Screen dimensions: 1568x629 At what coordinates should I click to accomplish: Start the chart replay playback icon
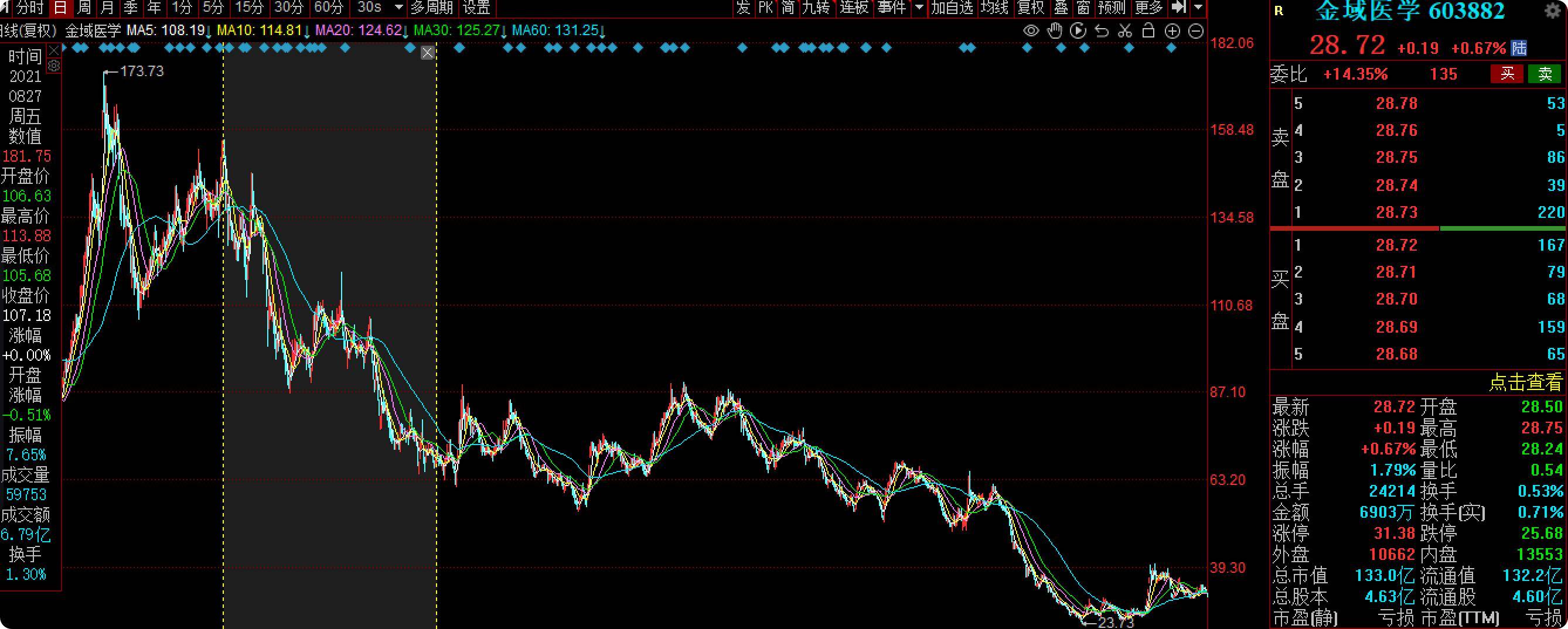tap(1078, 30)
